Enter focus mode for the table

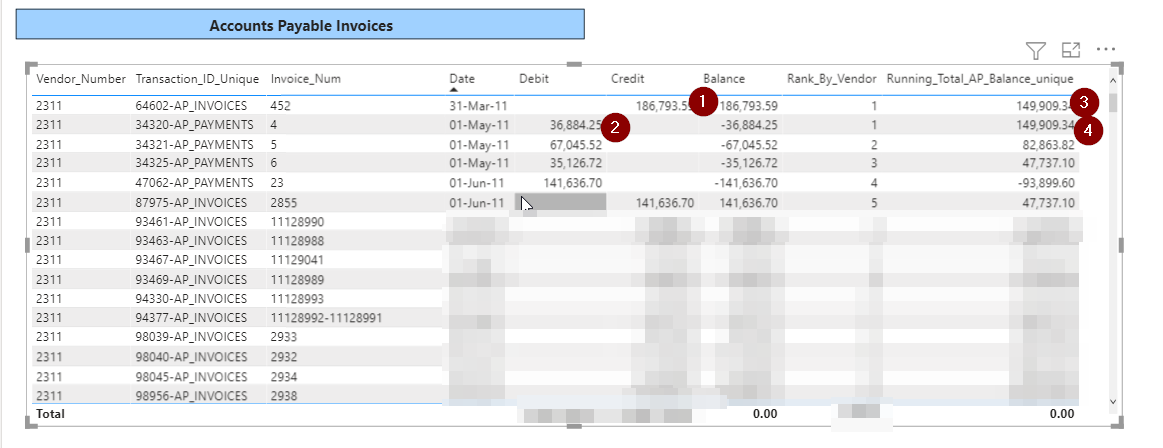click(1070, 50)
